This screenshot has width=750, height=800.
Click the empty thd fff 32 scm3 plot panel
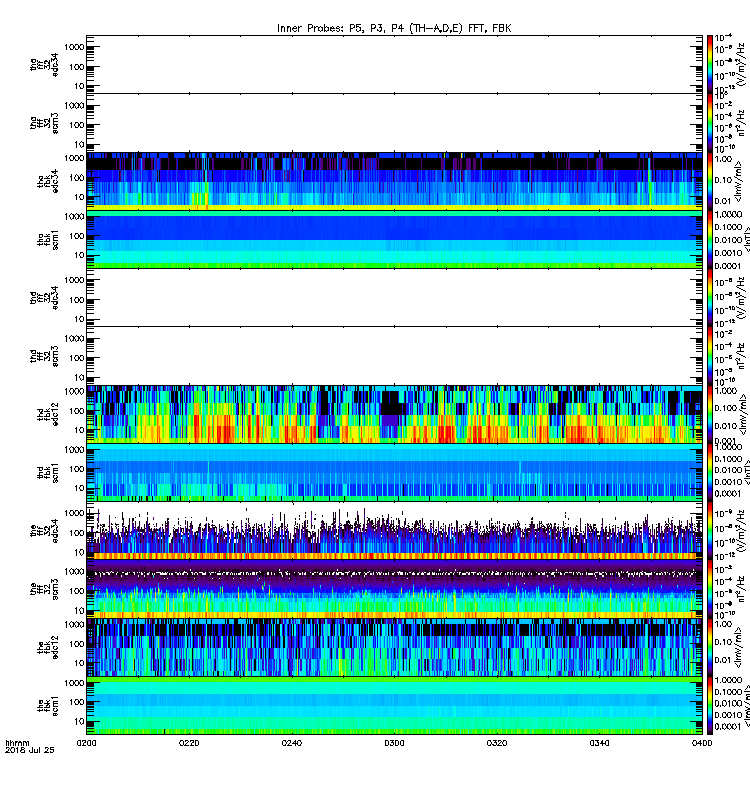[394, 356]
